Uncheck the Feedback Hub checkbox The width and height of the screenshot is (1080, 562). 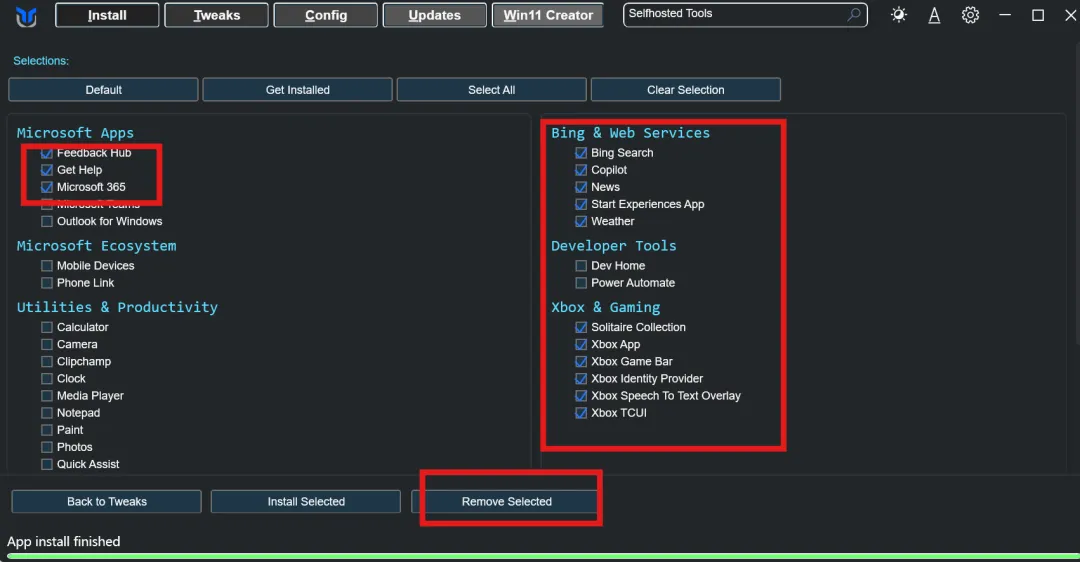[x=47, y=153]
